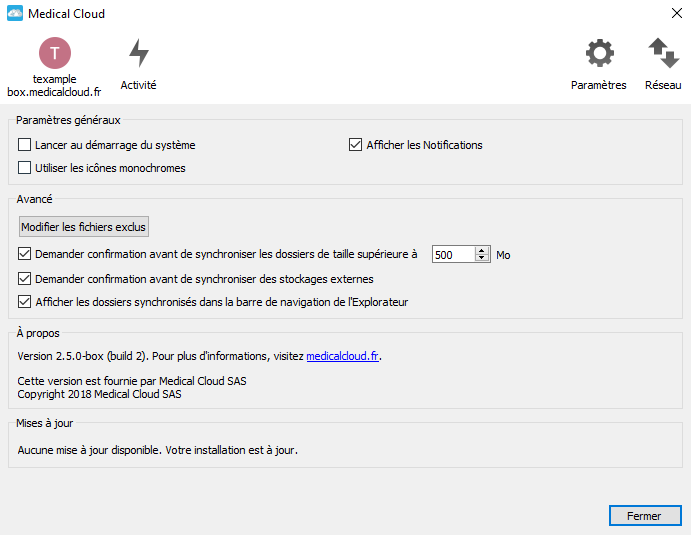
Task: Select the Paramètres gear icon
Action: pyautogui.click(x=600, y=53)
